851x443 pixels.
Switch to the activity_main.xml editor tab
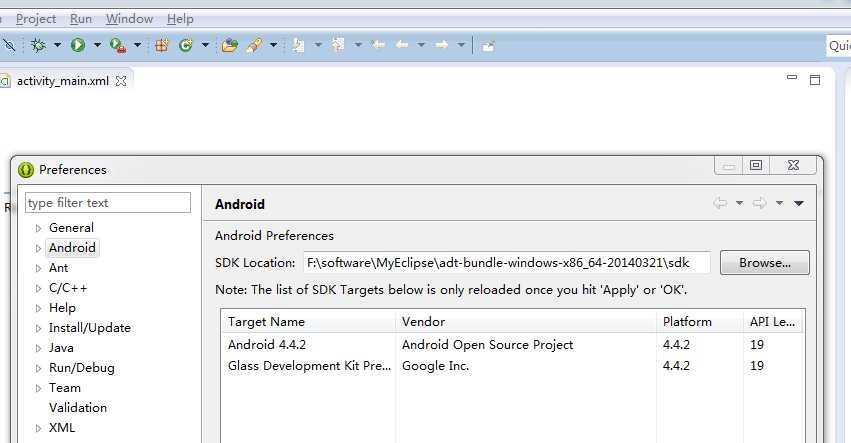click(62, 81)
